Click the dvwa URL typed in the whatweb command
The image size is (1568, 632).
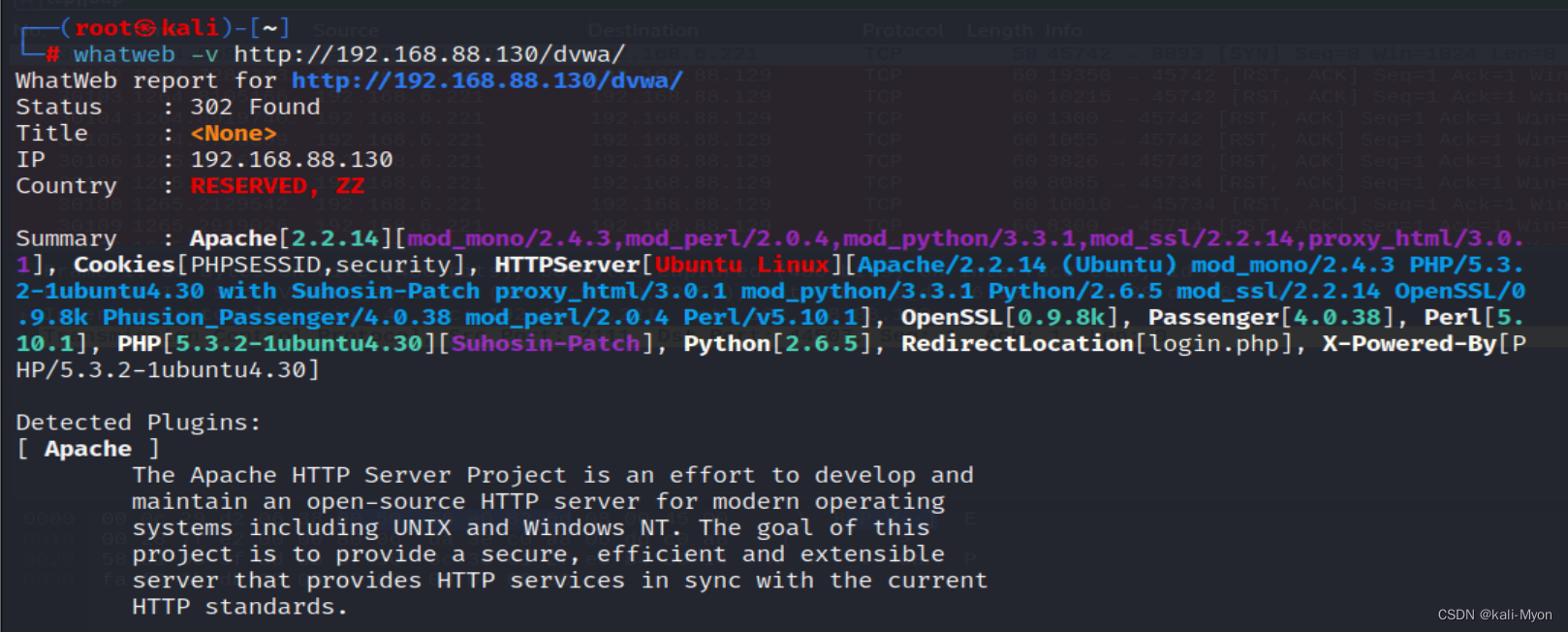coord(429,54)
